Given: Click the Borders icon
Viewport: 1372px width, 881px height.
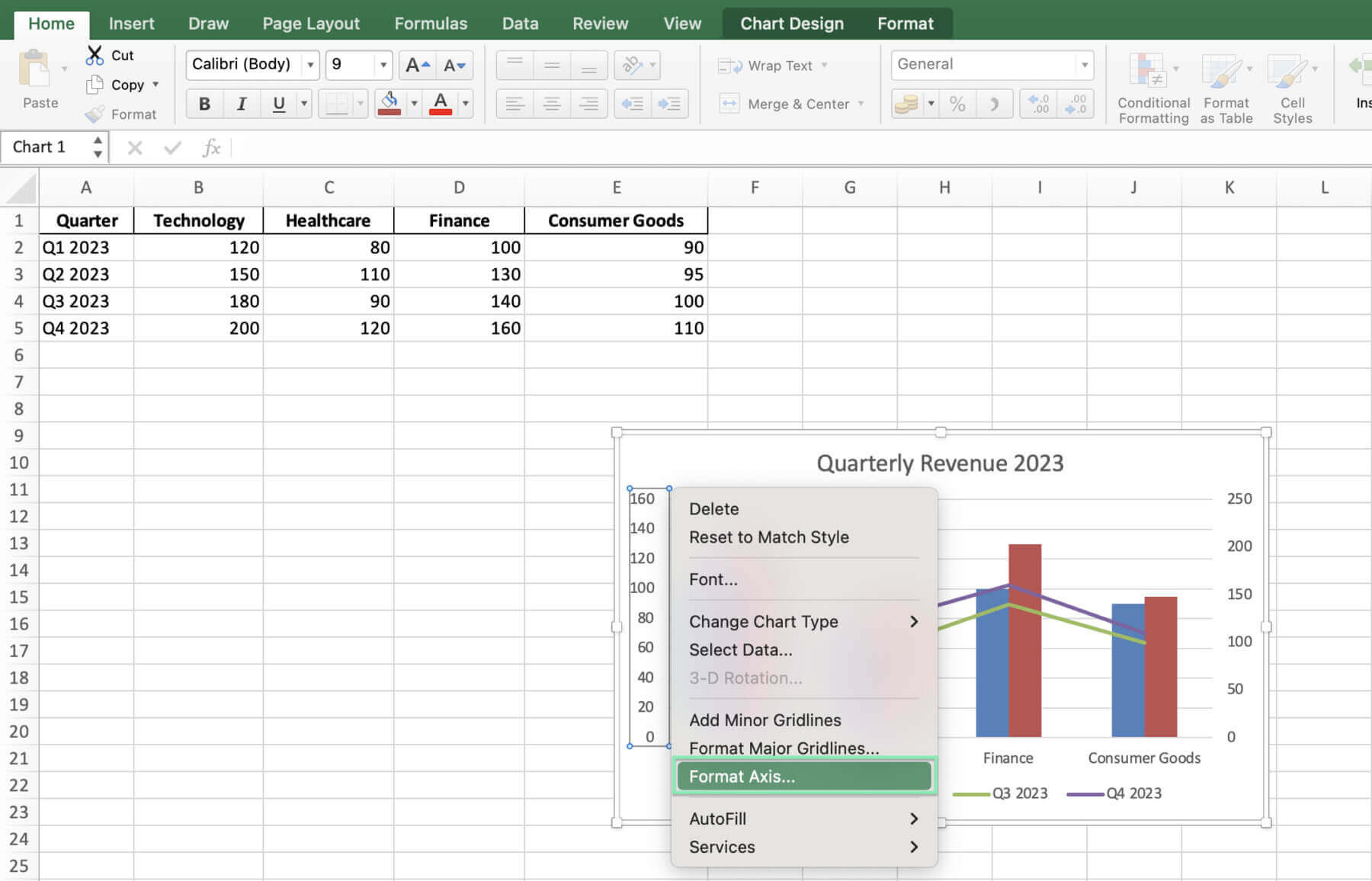Looking at the screenshot, I should (x=336, y=104).
